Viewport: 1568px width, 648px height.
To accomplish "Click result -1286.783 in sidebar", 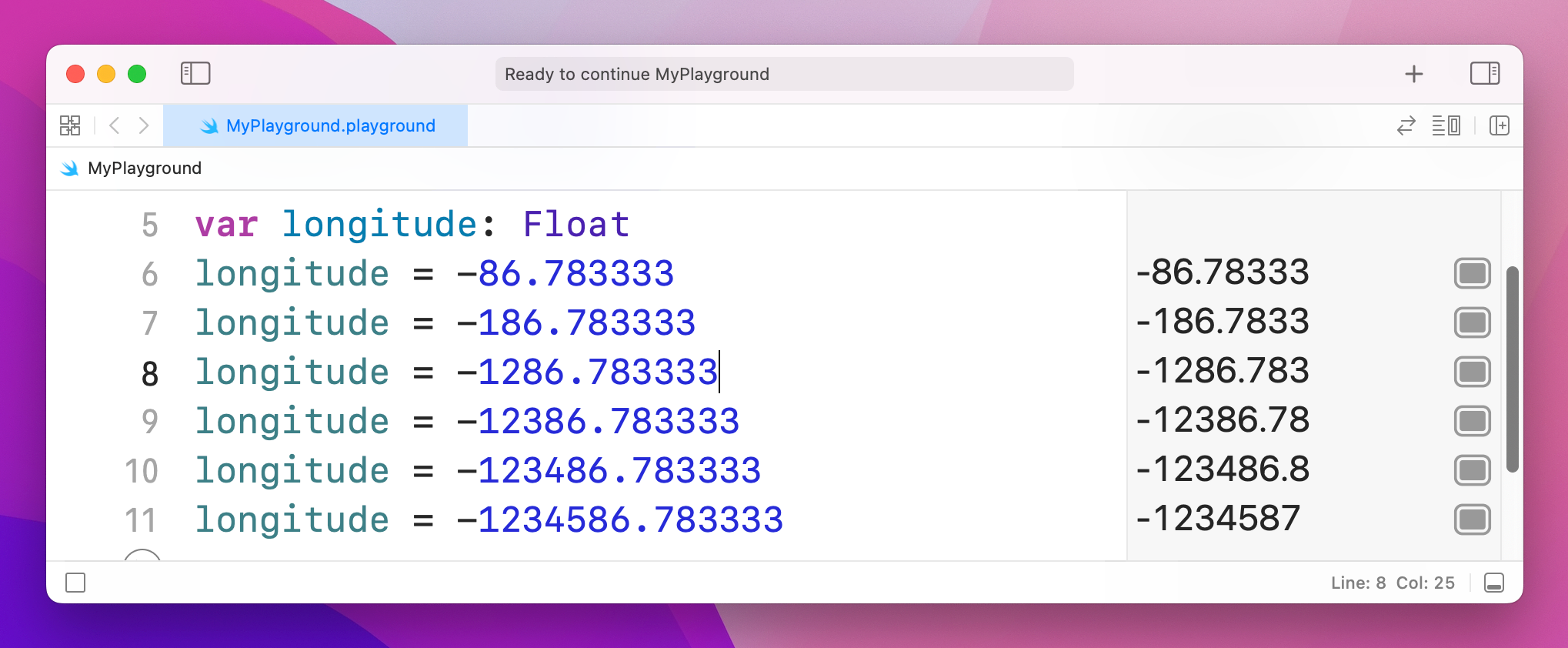I will [1223, 371].
